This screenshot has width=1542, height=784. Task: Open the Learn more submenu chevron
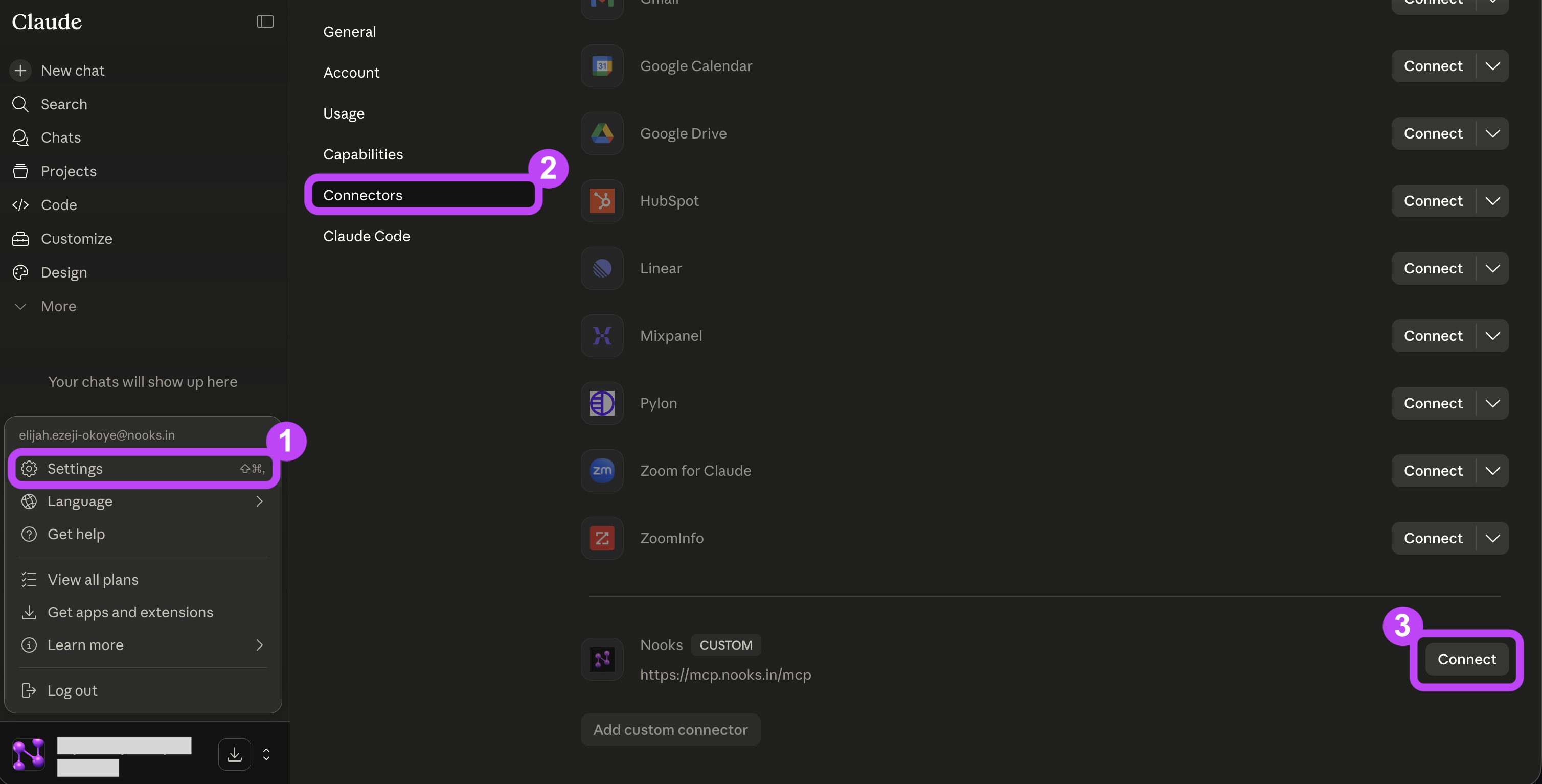(259, 644)
